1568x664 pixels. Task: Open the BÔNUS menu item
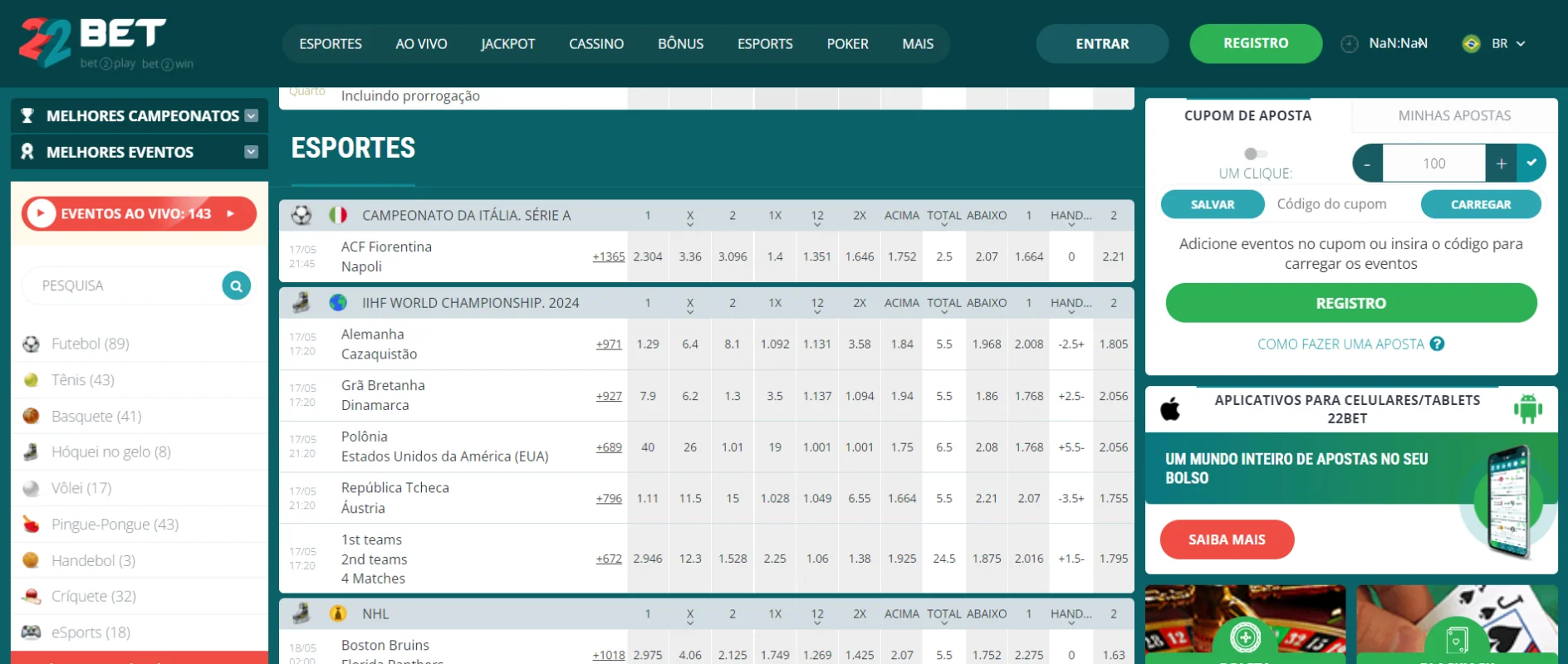click(681, 44)
